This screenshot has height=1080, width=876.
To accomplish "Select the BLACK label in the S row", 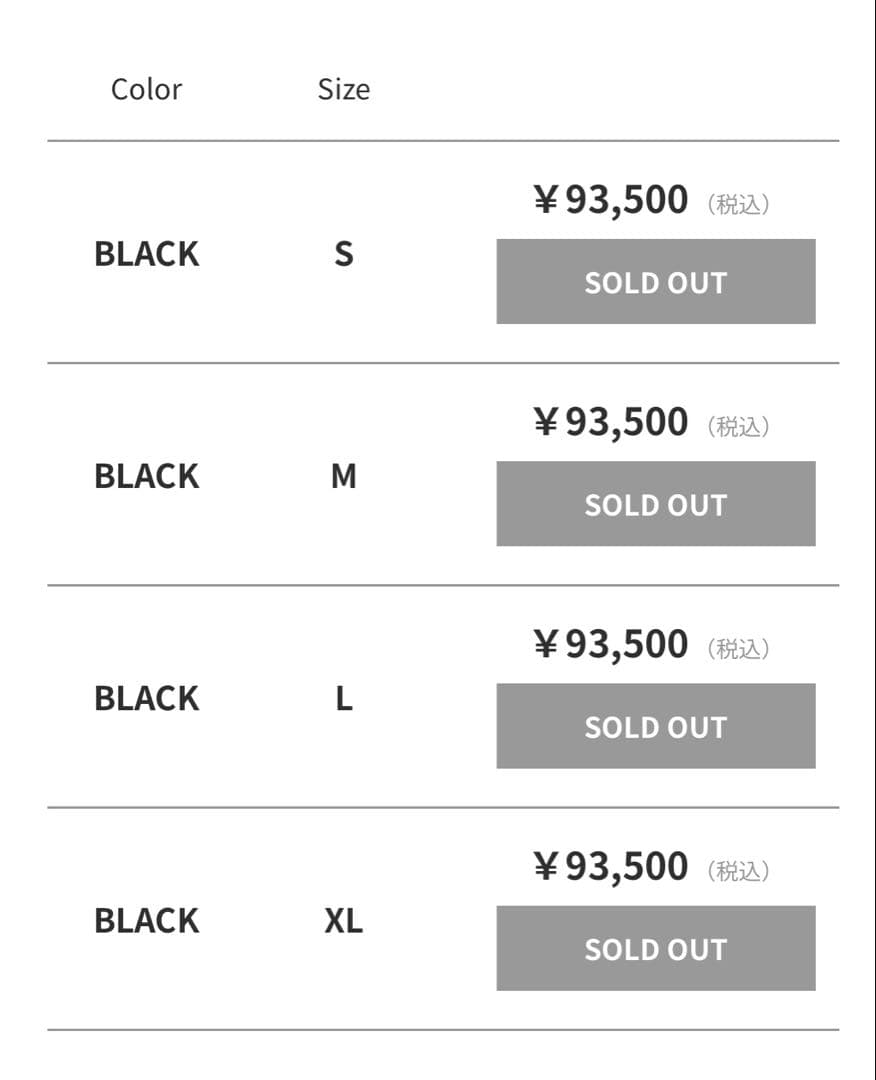I will coord(146,254).
